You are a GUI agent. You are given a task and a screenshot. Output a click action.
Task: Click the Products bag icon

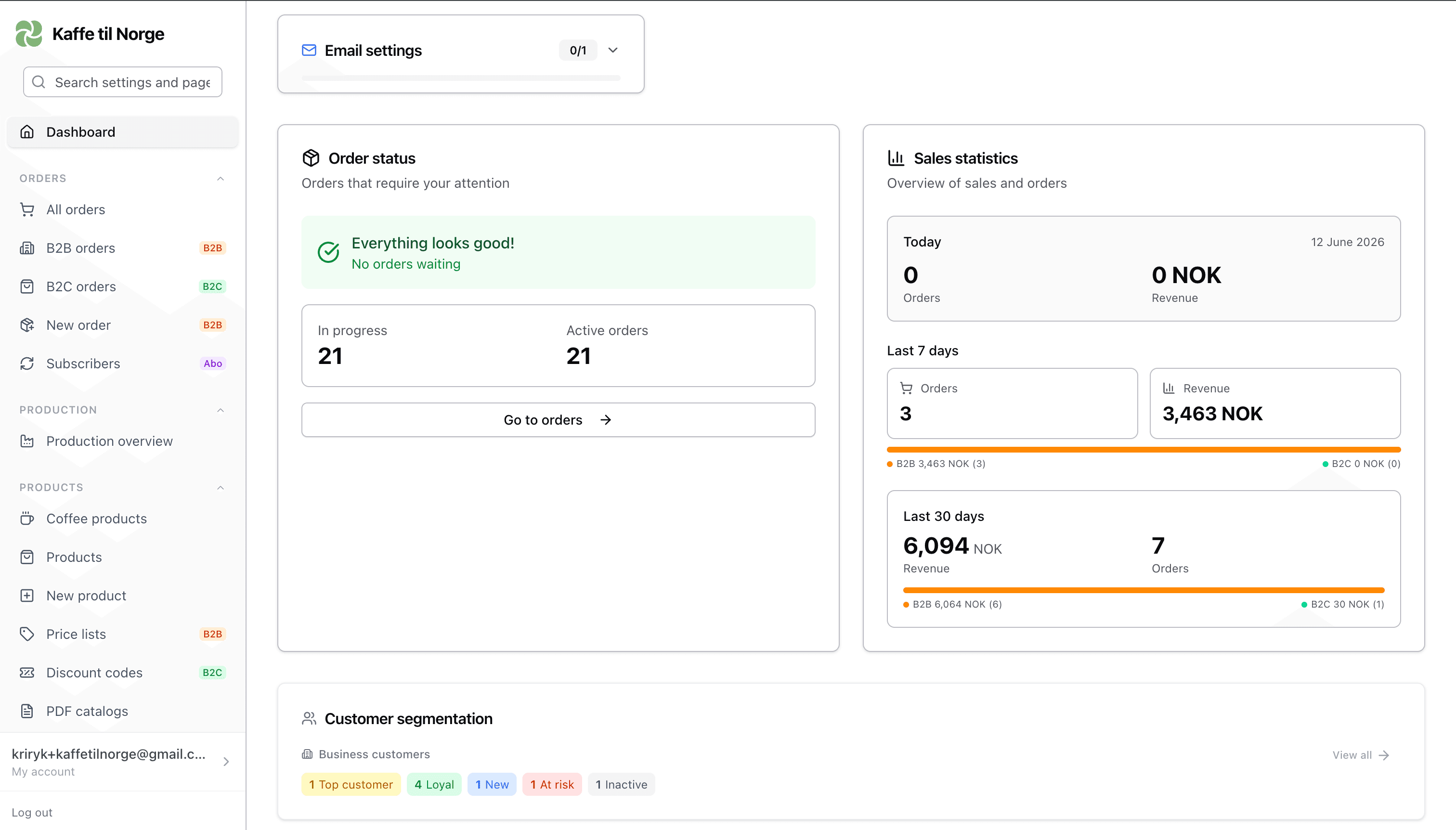pyautogui.click(x=27, y=557)
